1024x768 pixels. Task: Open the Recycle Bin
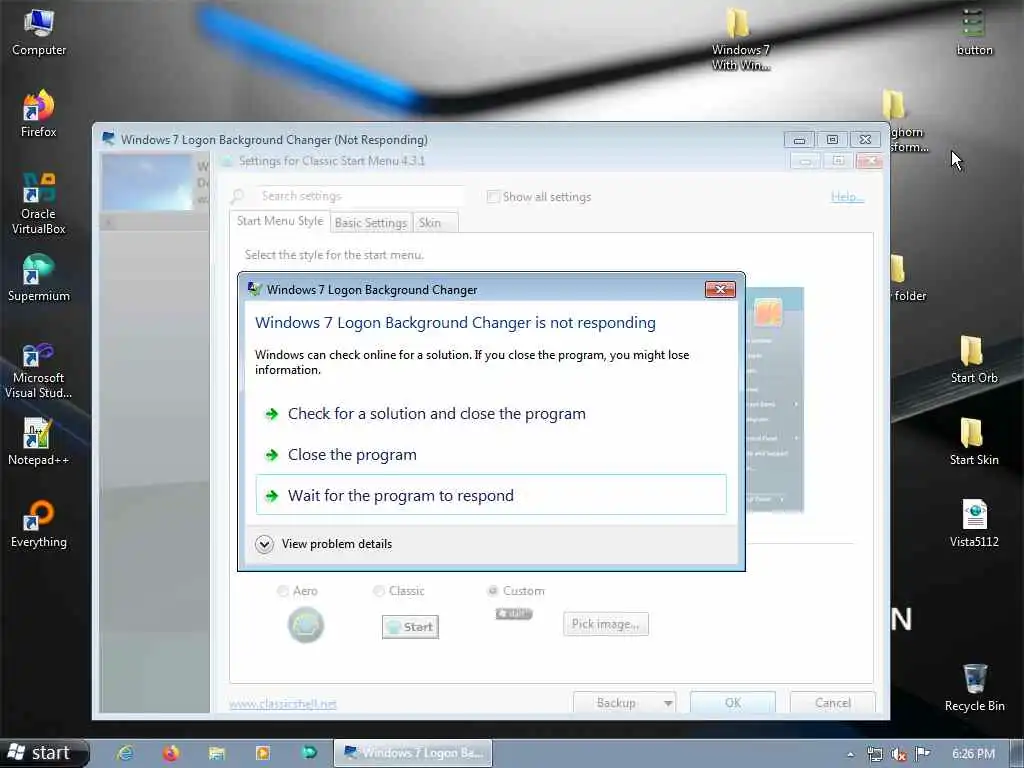974,688
